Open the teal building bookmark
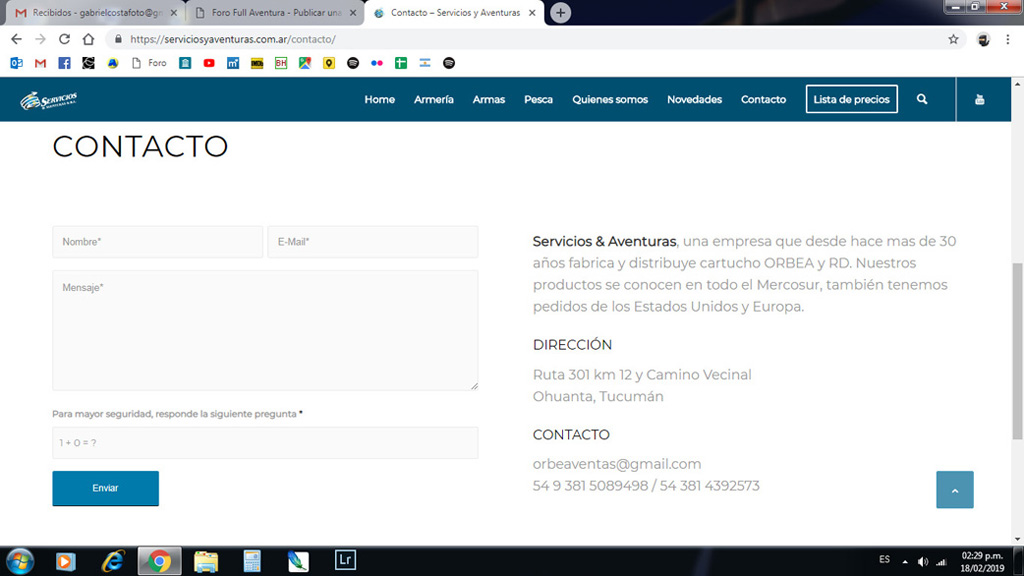Viewport: 1024px width, 576px height. [185, 63]
